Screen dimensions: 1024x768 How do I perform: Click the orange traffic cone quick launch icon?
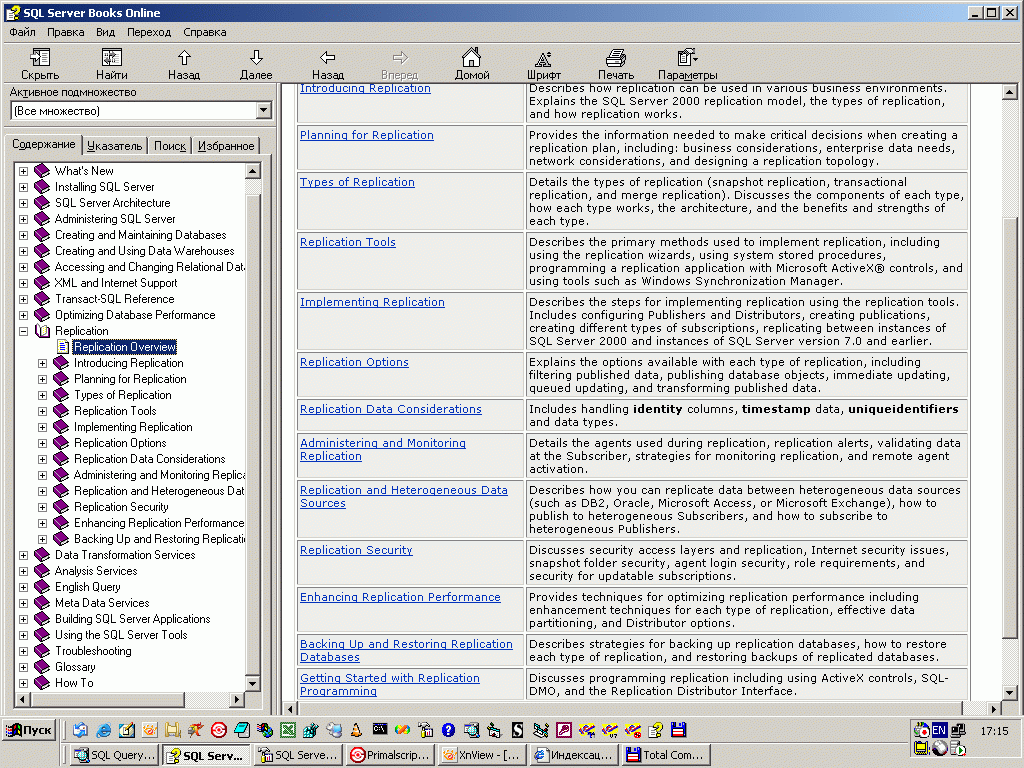coord(356,730)
